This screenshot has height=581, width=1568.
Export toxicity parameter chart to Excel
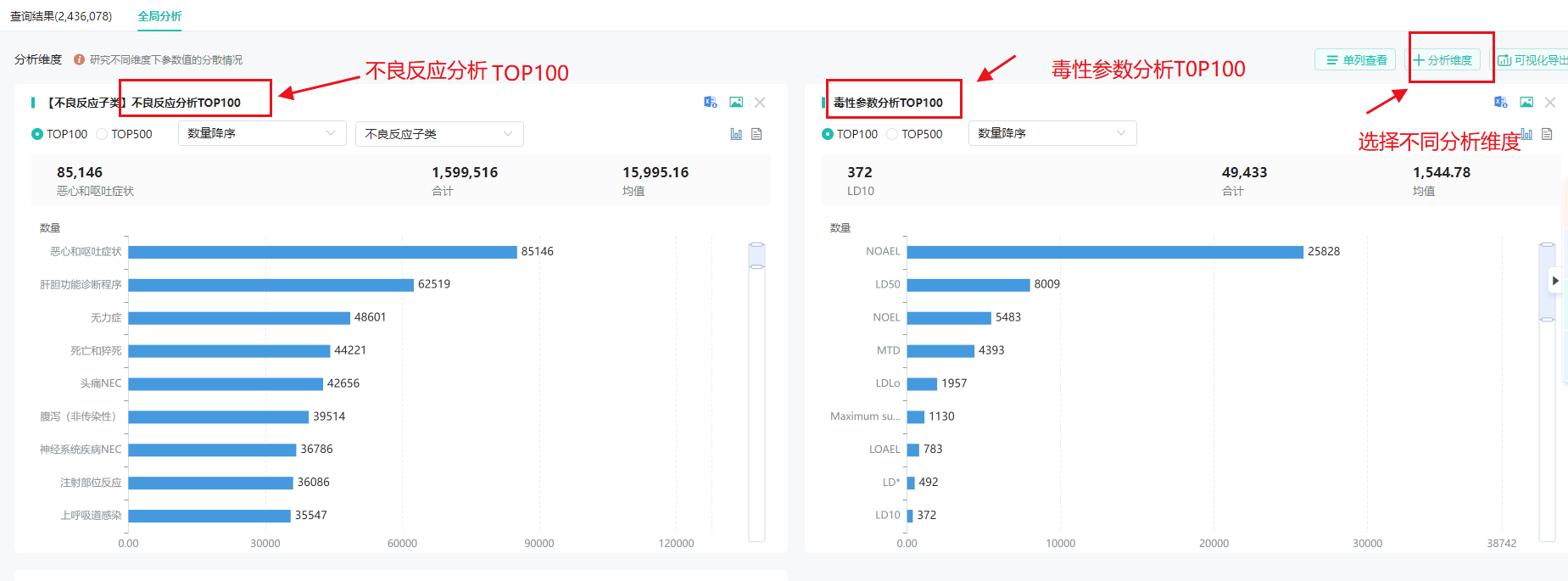(1501, 103)
